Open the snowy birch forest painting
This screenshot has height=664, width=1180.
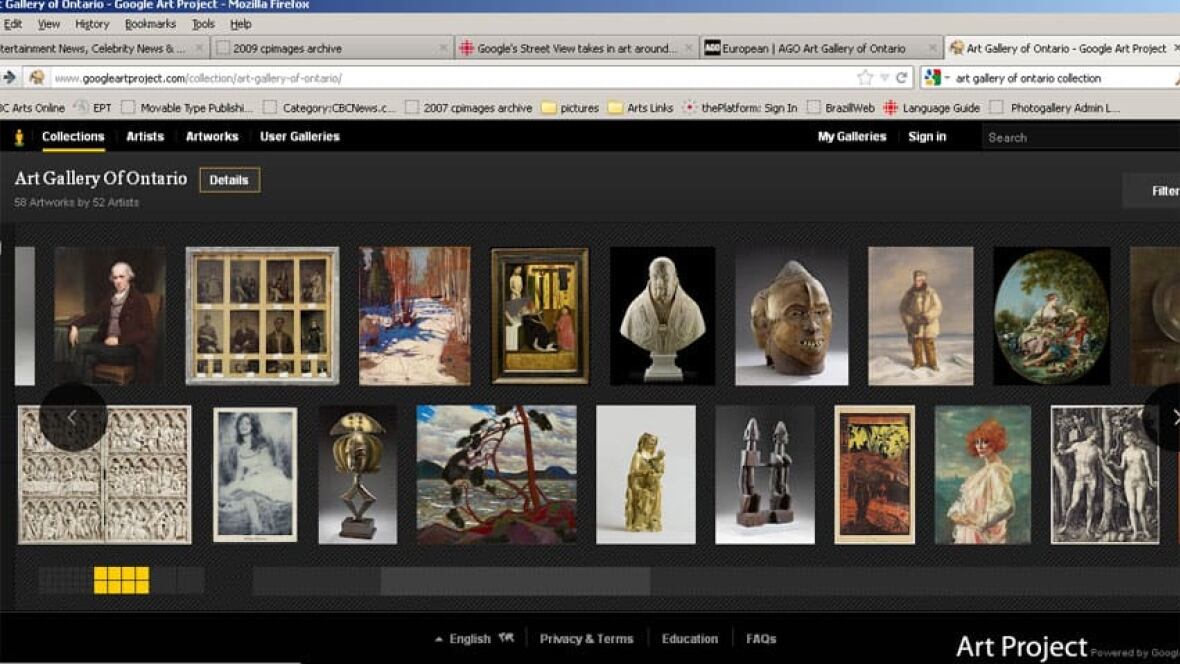[x=415, y=315]
